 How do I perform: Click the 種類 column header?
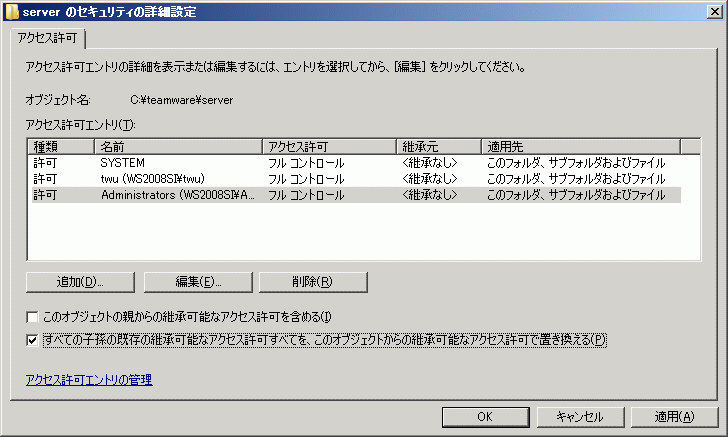click(x=61, y=147)
